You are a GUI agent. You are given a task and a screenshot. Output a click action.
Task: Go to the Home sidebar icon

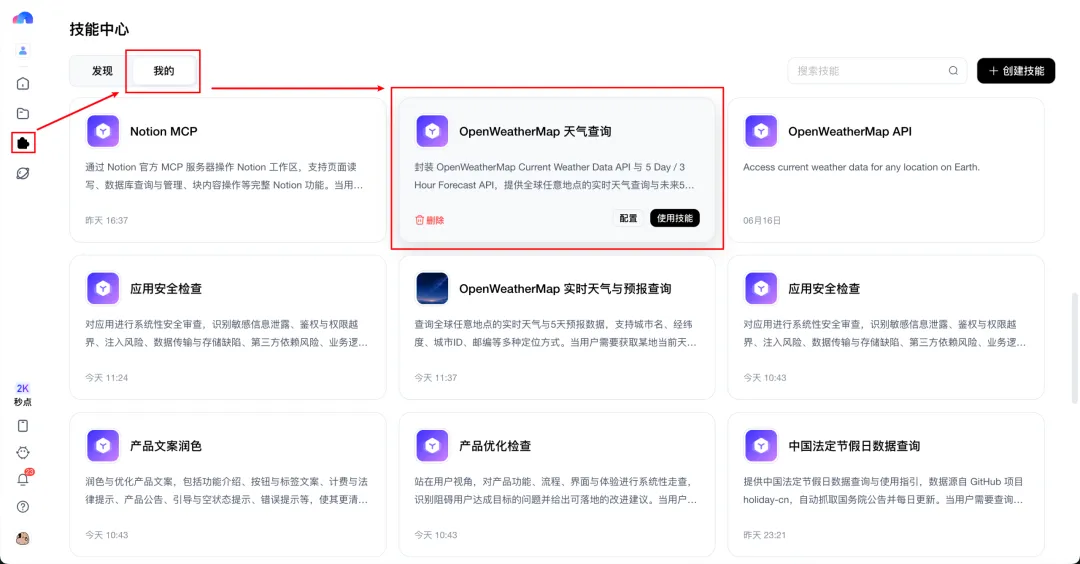tap(23, 83)
